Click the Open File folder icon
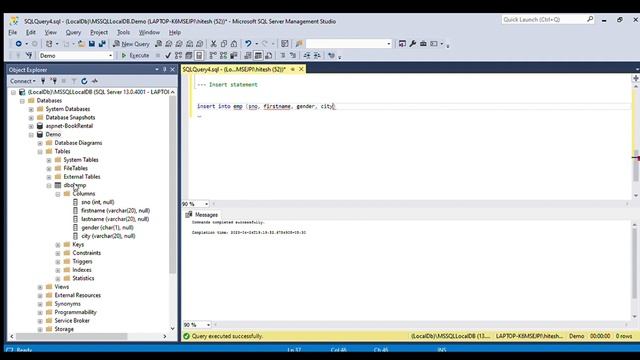Screen dimensions: 640x360 coord(81,44)
